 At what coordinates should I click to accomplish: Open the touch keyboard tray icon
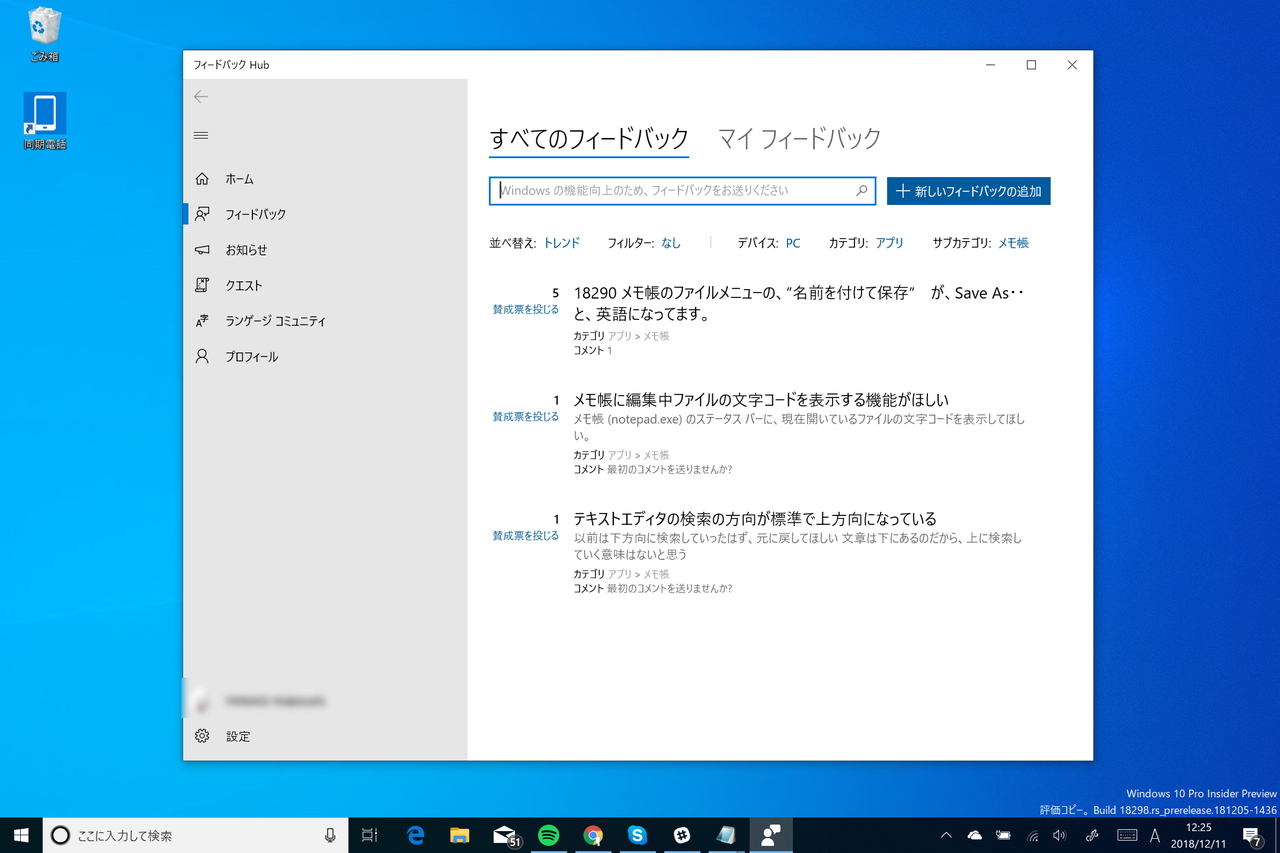tap(1127, 835)
